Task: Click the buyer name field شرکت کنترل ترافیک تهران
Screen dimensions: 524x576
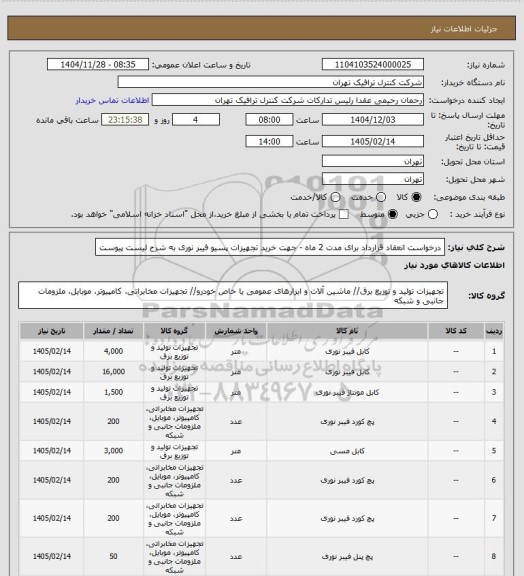Action: click(x=270, y=82)
